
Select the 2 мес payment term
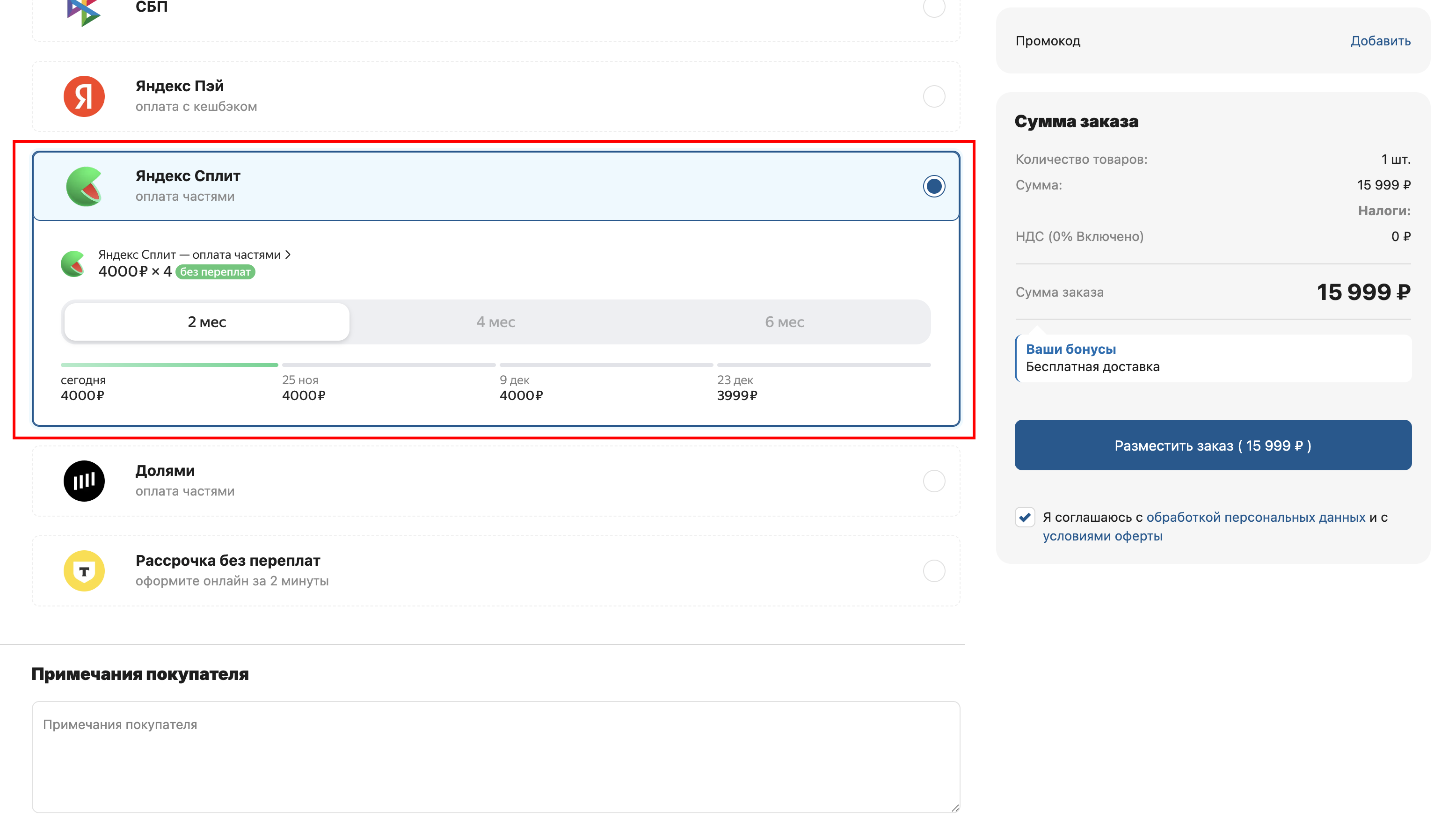pyautogui.click(x=207, y=322)
